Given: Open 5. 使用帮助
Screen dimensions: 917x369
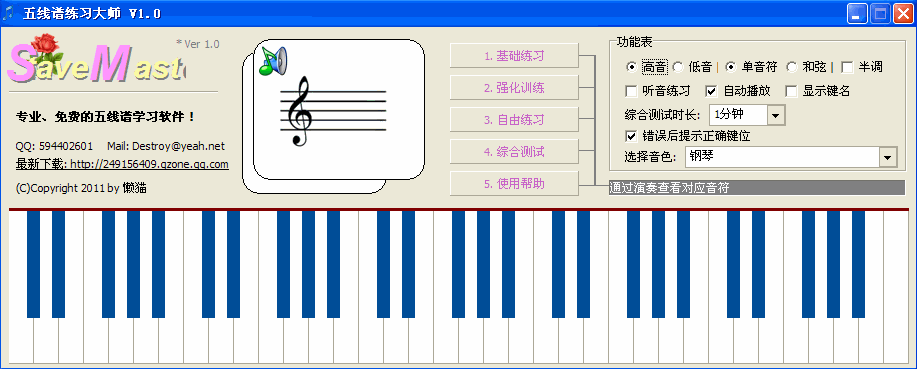Looking at the screenshot, I should click(514, 184).
